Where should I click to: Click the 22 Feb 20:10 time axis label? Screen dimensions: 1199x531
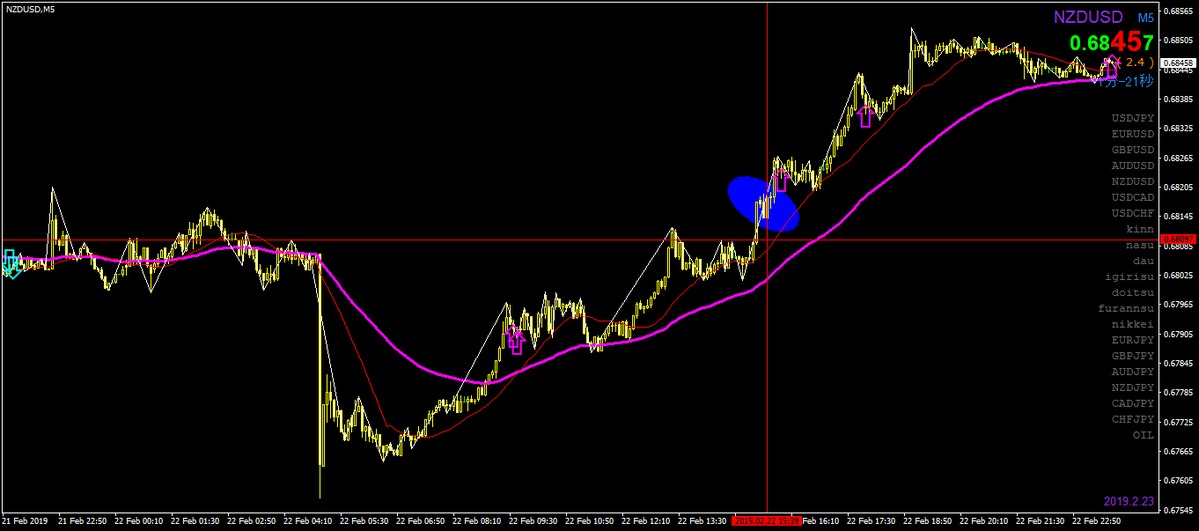click(985, 521)
